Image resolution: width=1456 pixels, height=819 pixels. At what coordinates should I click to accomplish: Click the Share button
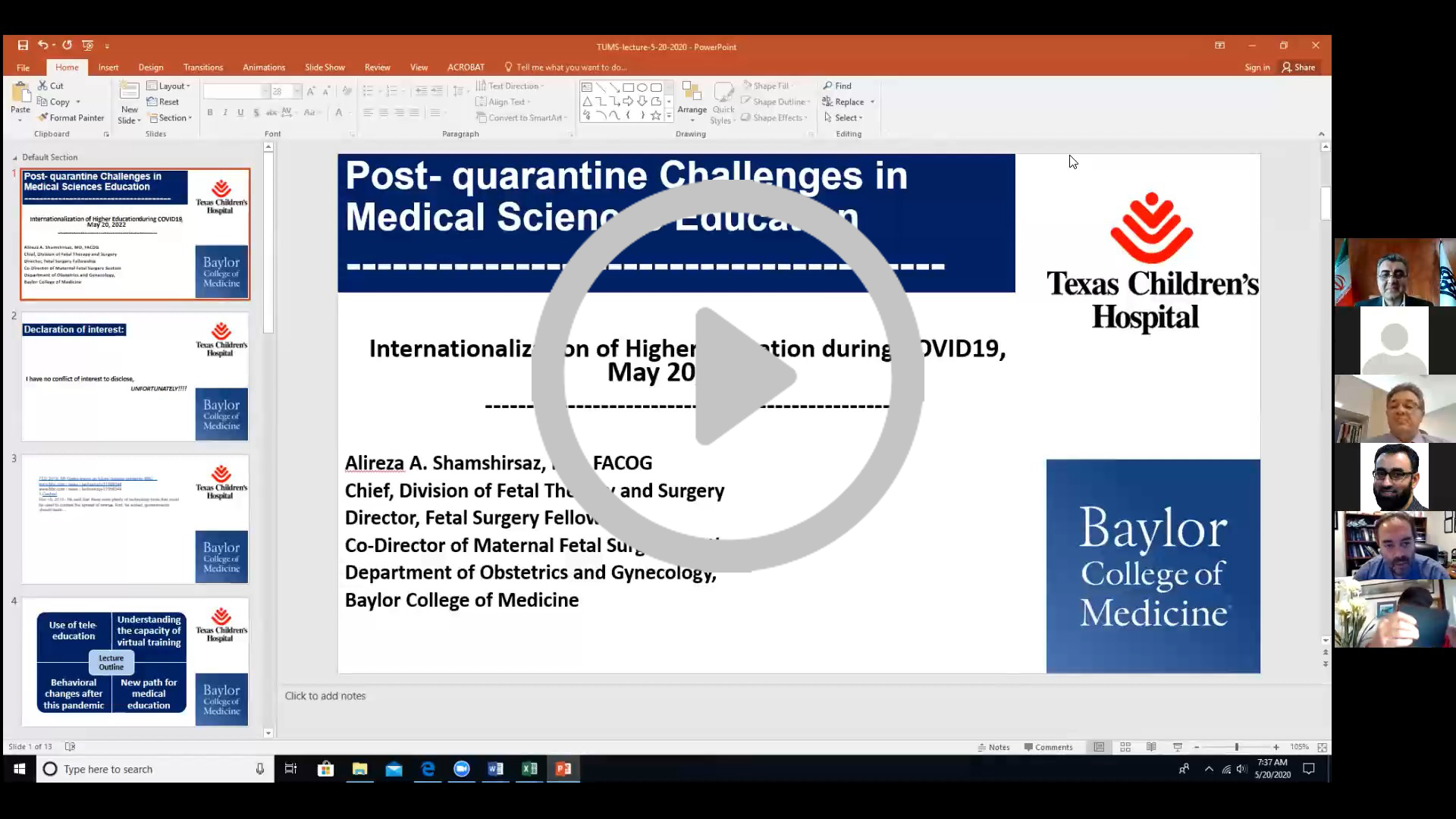1298,67
